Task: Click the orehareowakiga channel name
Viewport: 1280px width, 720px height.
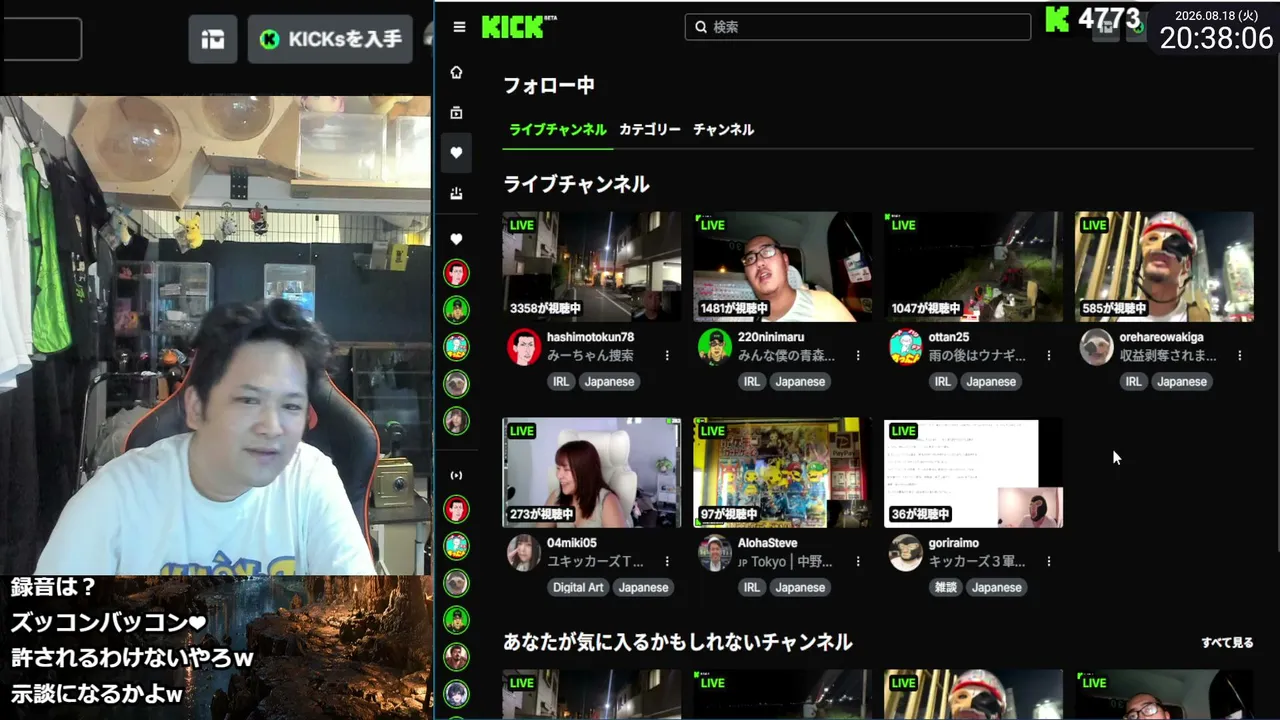Action: pyautogui.click(x=1162, y=337)
